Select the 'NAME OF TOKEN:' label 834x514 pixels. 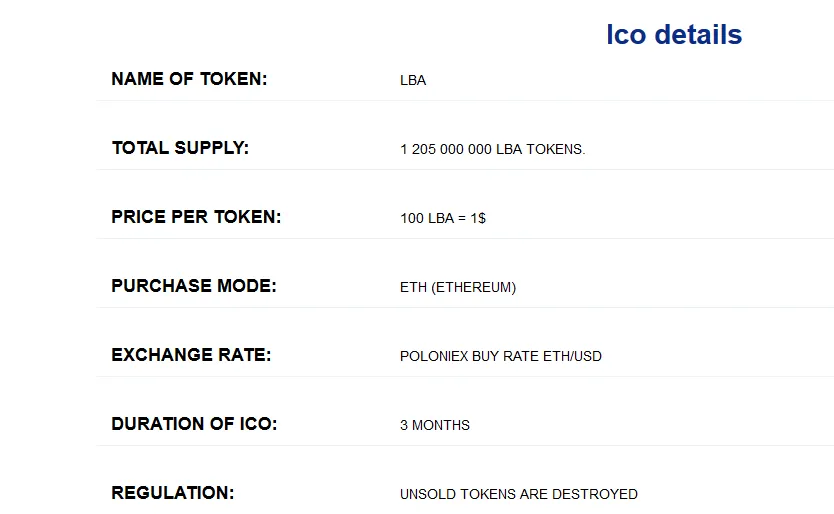point(189,79)
